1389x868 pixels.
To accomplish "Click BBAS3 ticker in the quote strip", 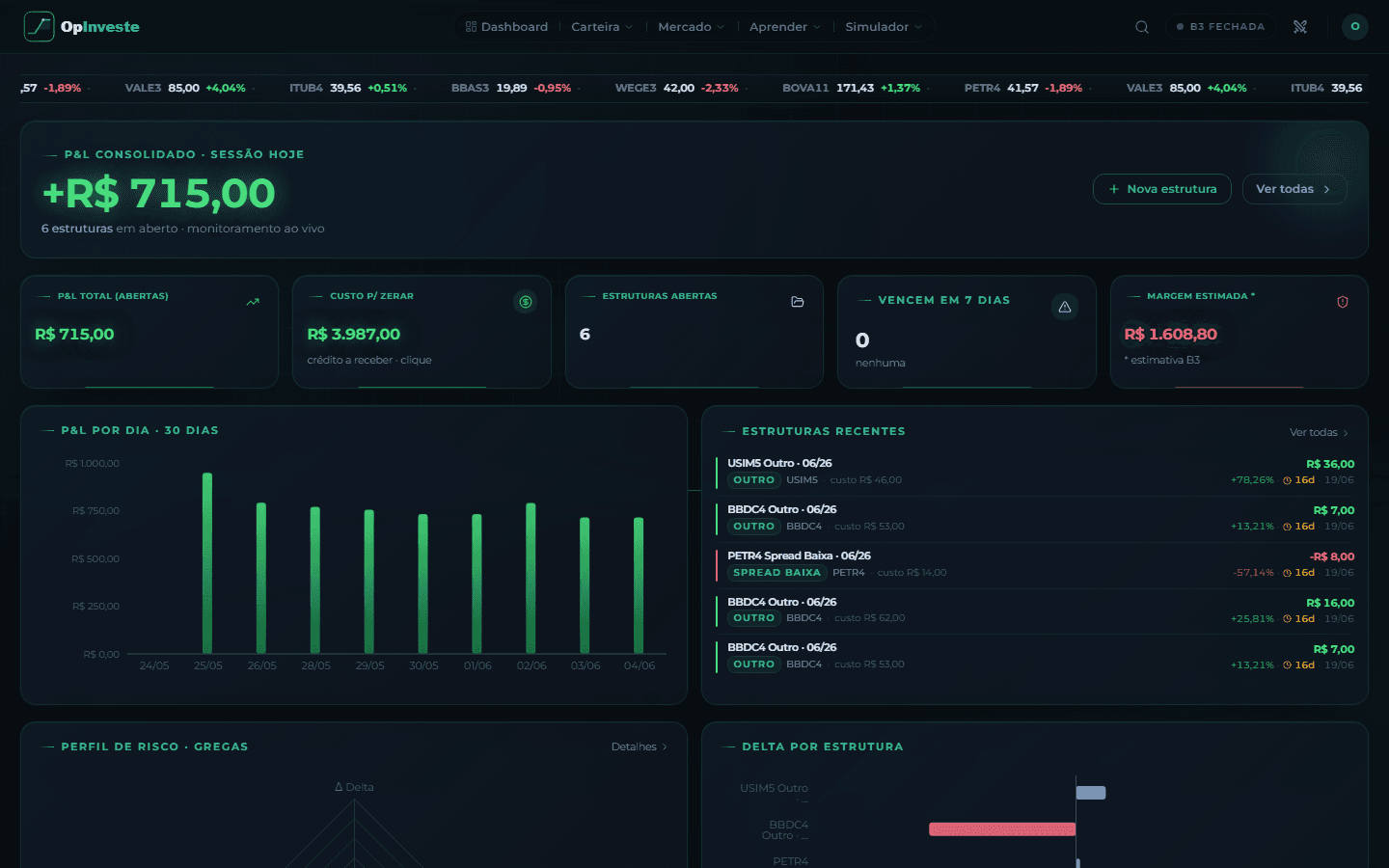I will (511, 88).
